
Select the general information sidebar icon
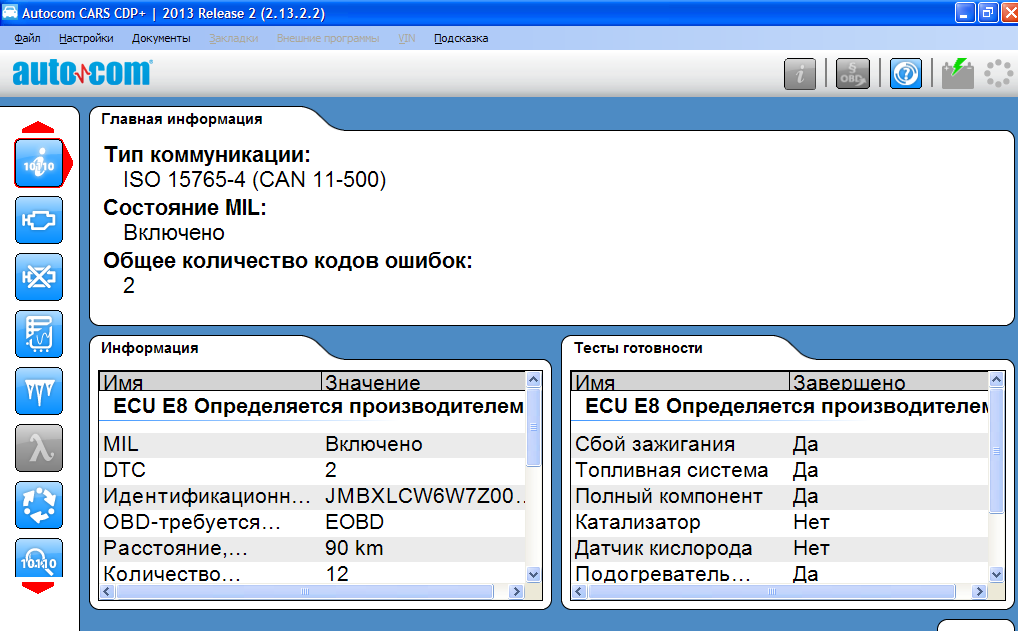tap(40, 163)
